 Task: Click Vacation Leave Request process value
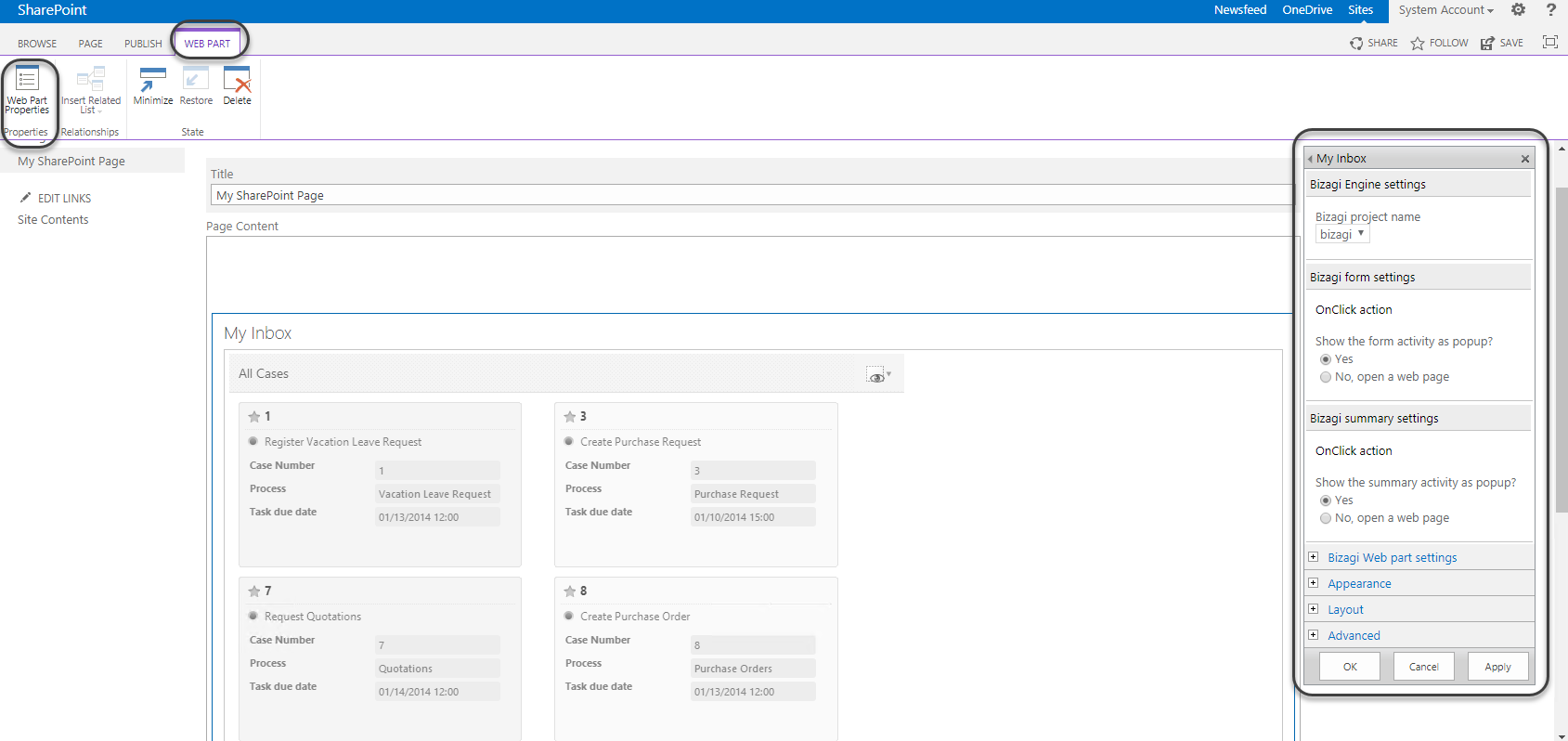pos(437,494)
